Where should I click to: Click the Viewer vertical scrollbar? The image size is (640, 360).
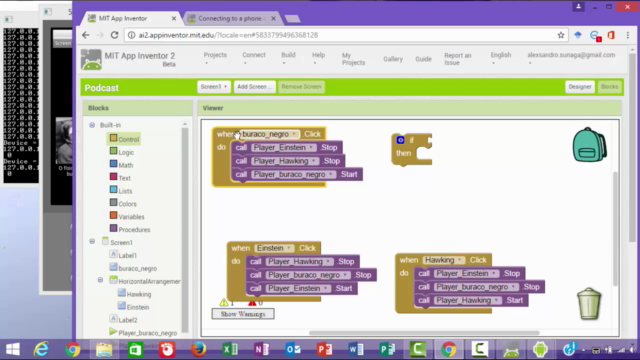coord(616,229)
